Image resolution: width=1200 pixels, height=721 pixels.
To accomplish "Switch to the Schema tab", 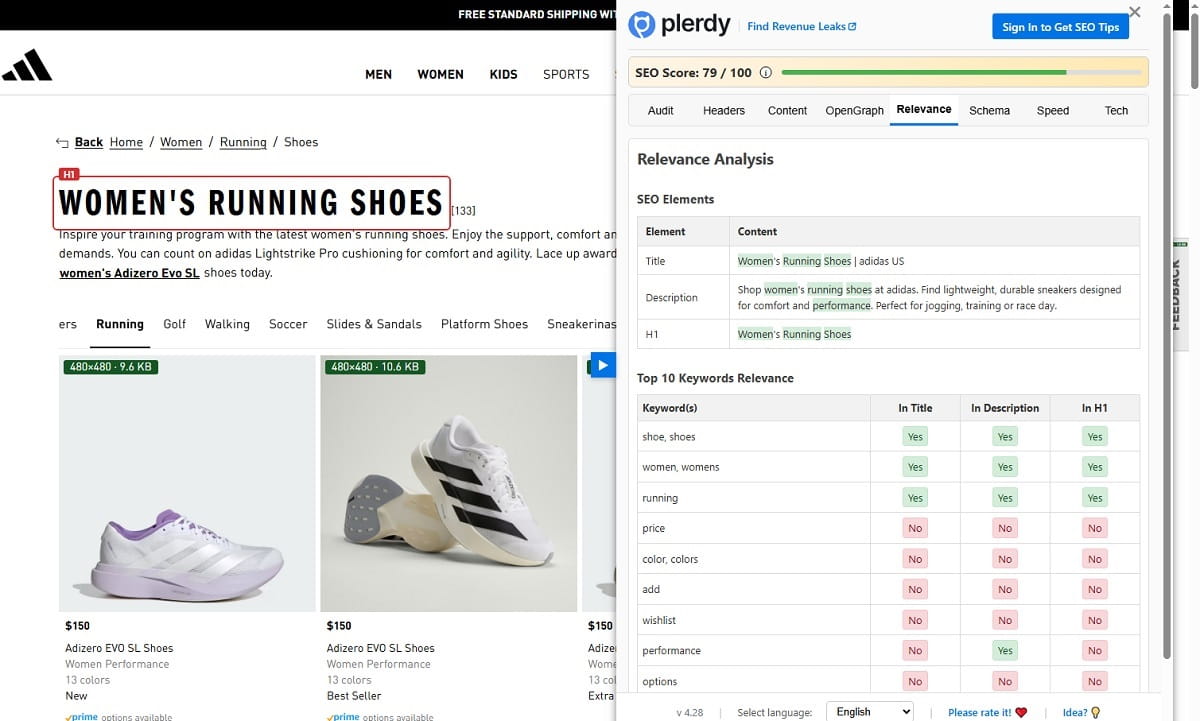I will (x=989, y=110).
